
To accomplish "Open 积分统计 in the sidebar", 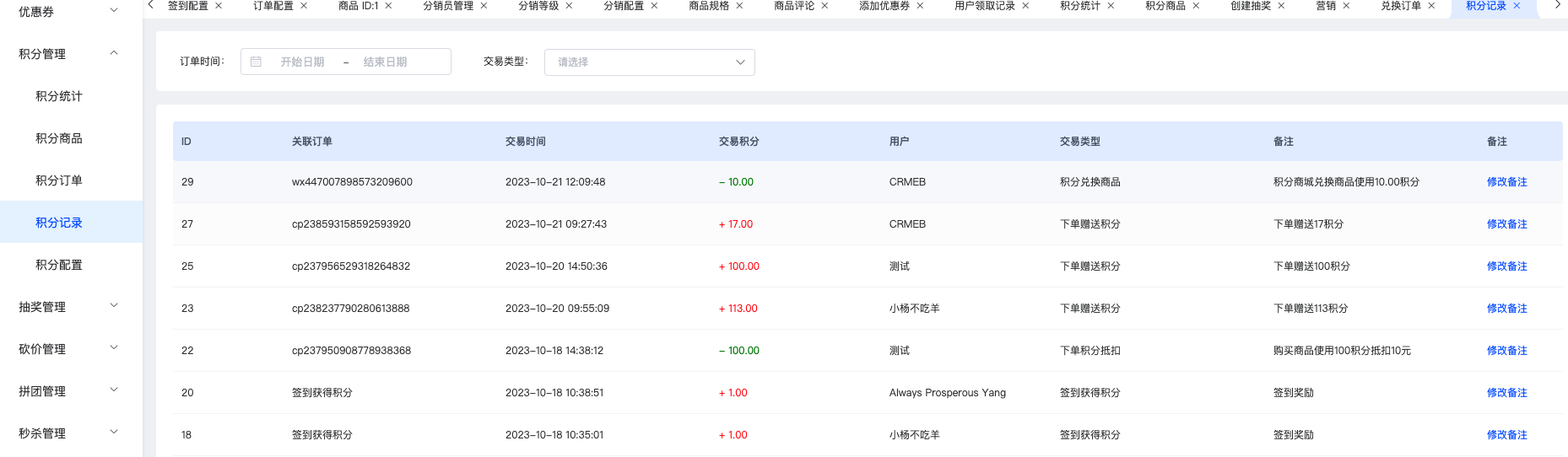I will (59, 96).
